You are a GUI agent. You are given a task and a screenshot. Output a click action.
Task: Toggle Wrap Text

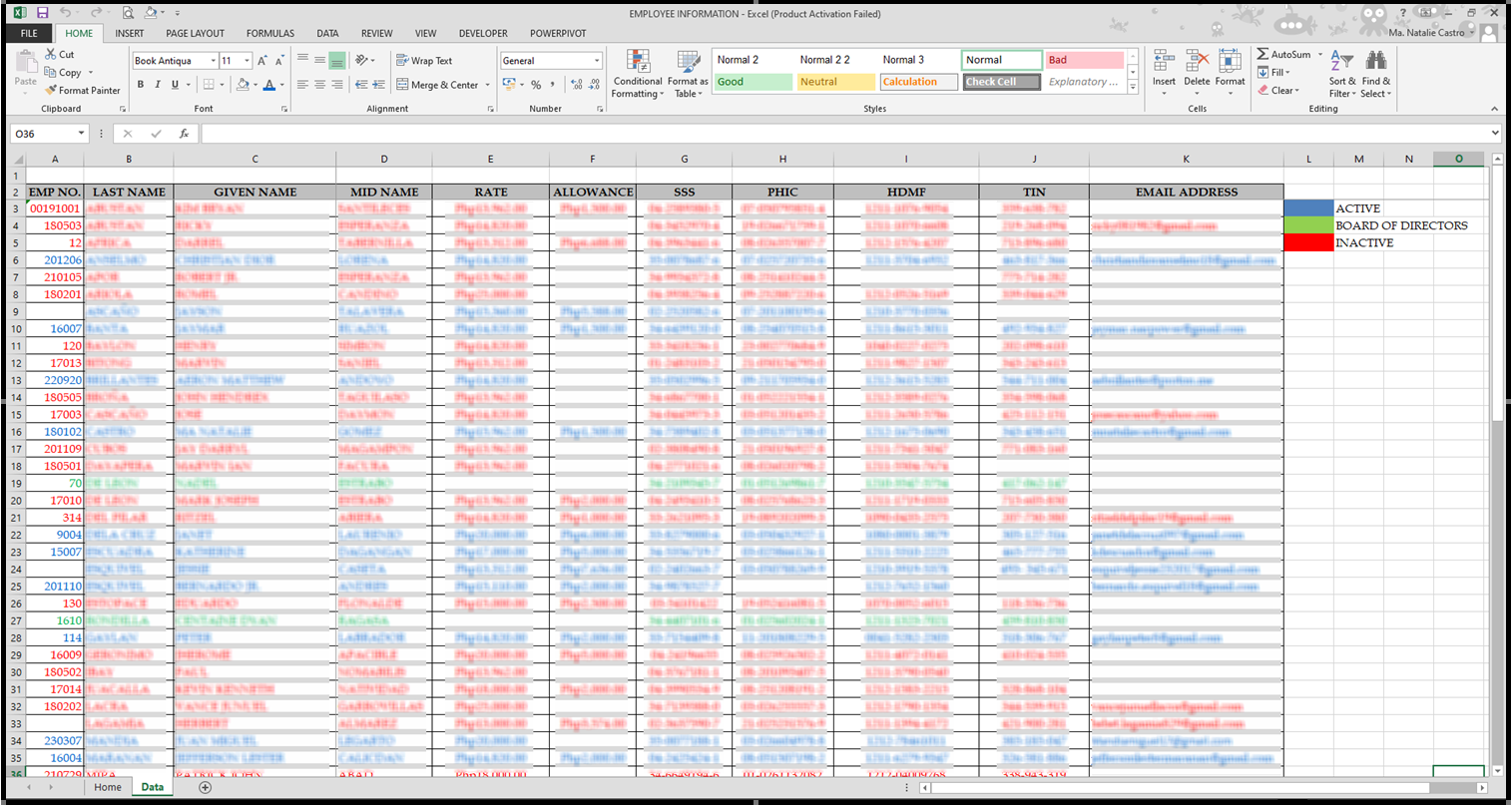coord(424,61)
